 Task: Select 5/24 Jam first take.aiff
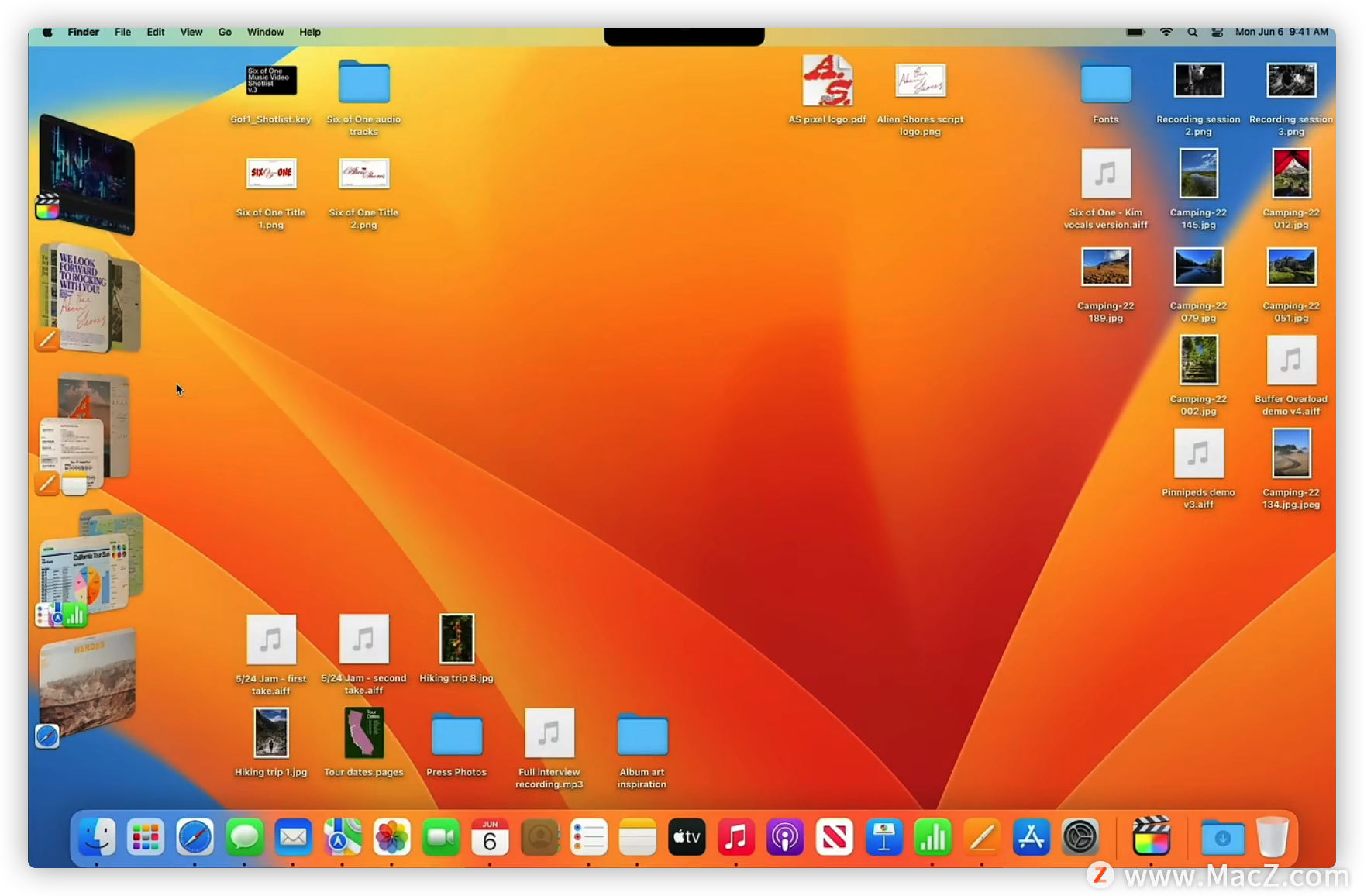point(271,655)
